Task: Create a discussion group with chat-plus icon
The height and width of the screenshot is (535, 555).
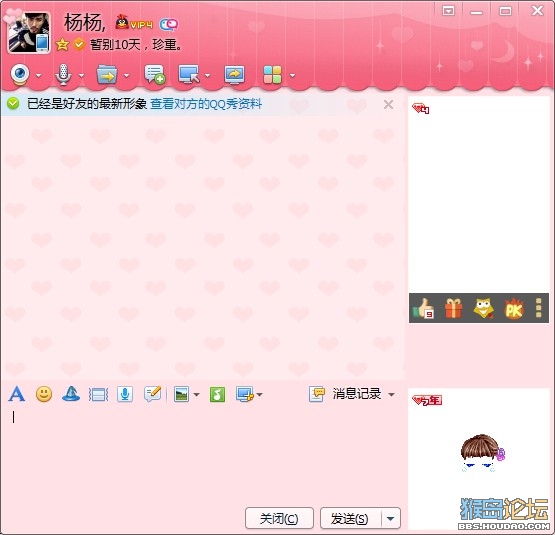Action: pyautogui.click(x=155, y=74)
